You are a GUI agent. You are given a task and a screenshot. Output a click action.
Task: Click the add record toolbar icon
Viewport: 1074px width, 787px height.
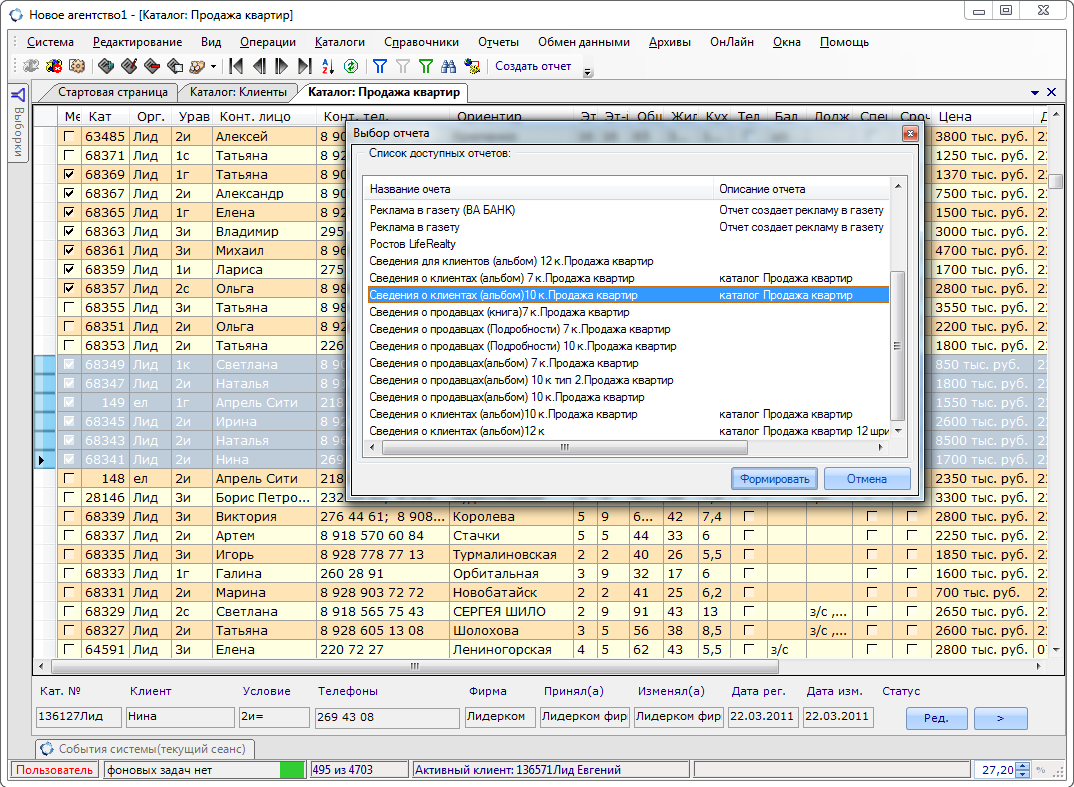105,66
